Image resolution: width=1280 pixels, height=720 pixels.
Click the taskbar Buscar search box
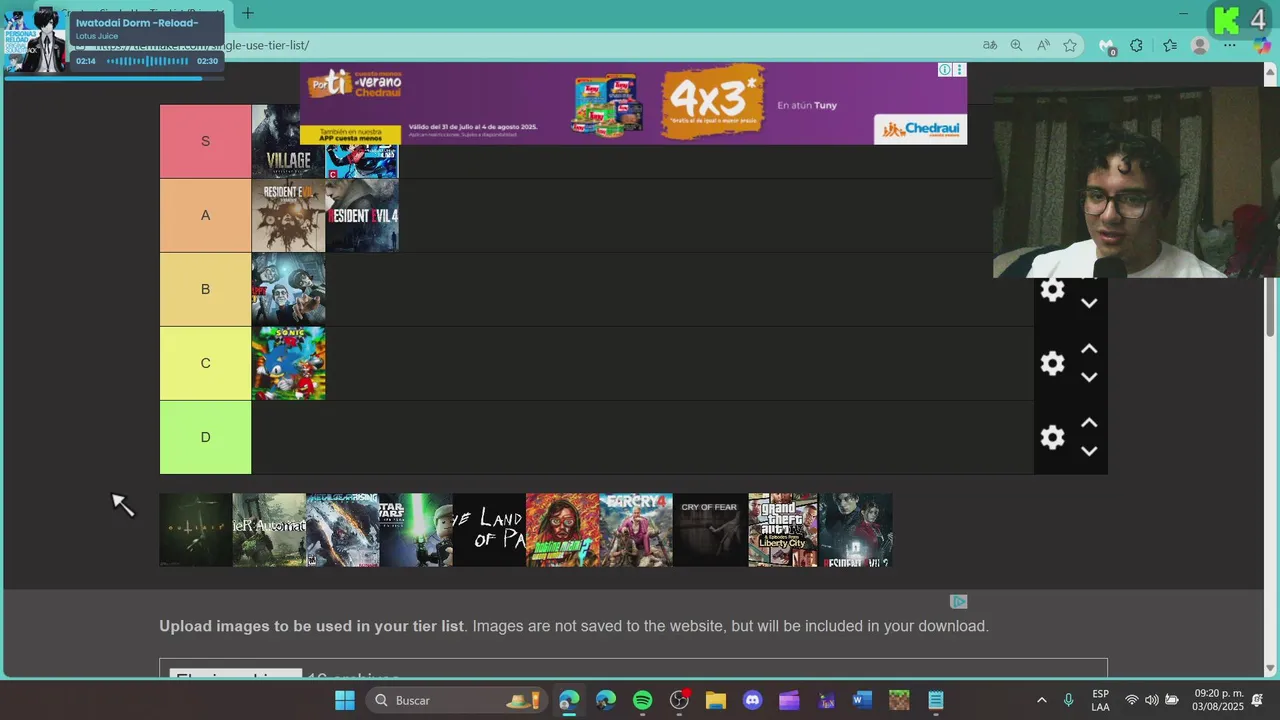(457, 700)
